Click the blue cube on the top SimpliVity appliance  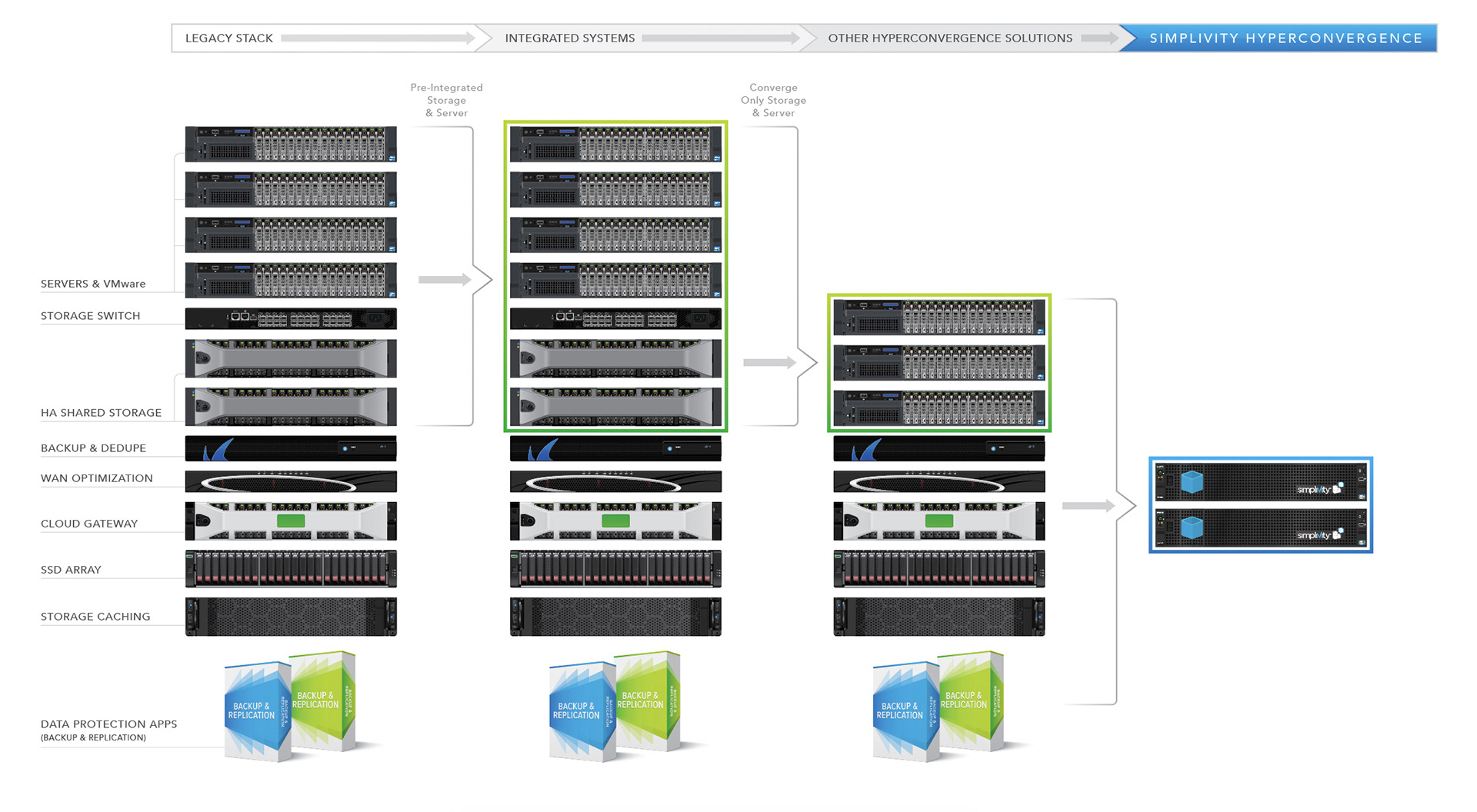point(1192,482)
